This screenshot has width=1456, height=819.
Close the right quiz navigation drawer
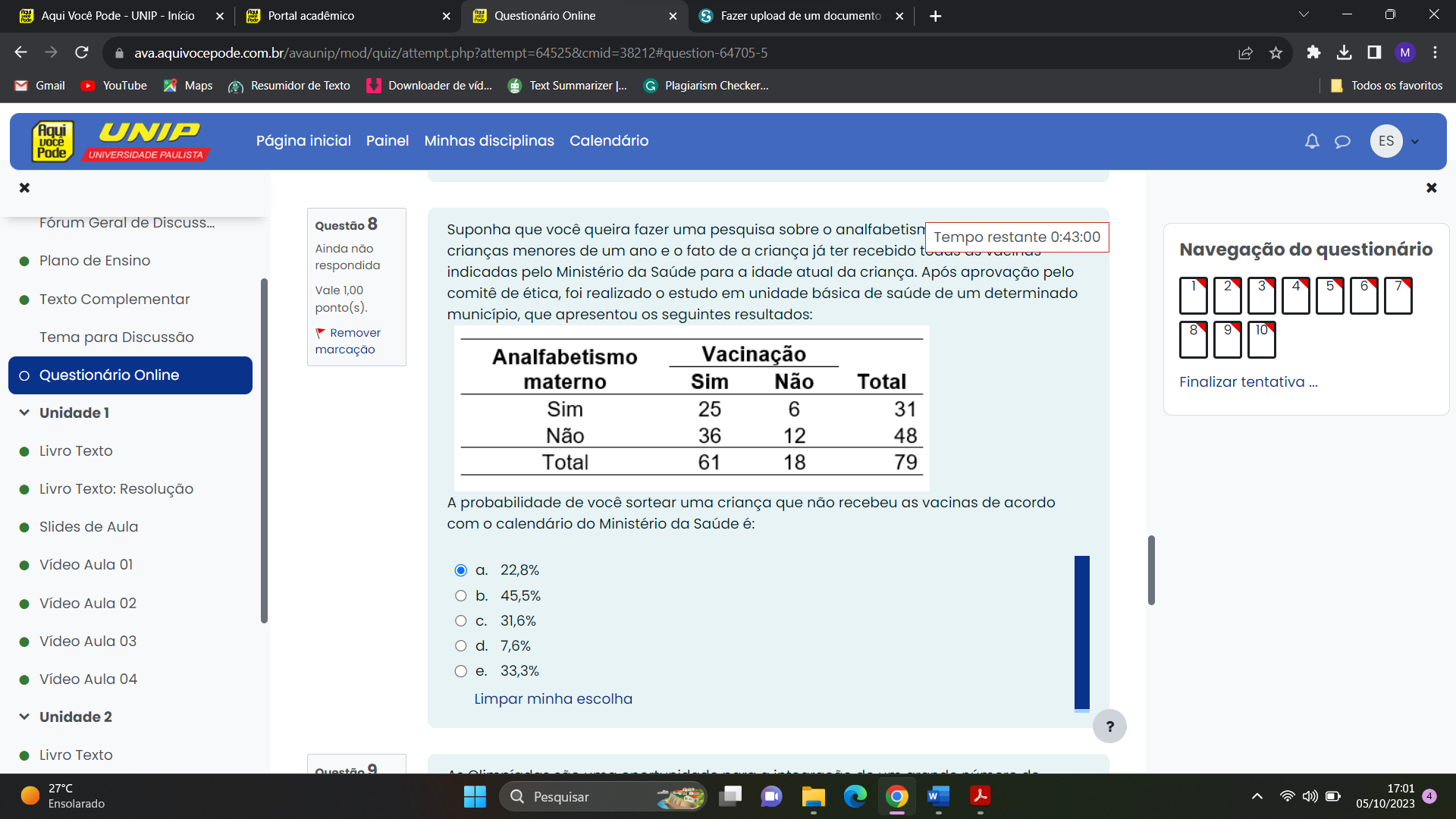tap(1431, 187)
